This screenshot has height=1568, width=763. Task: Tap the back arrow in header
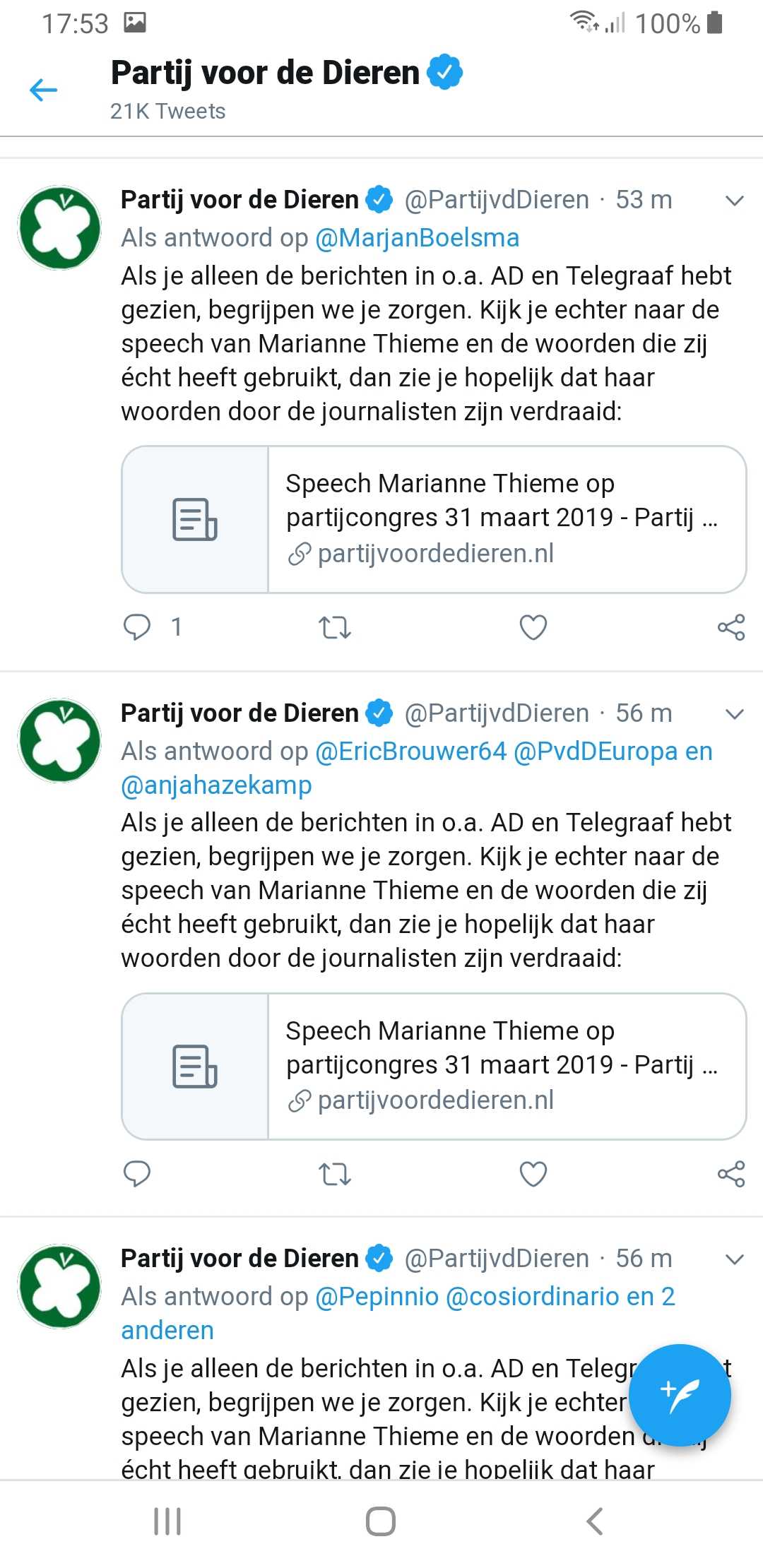(x=43, y=90)
